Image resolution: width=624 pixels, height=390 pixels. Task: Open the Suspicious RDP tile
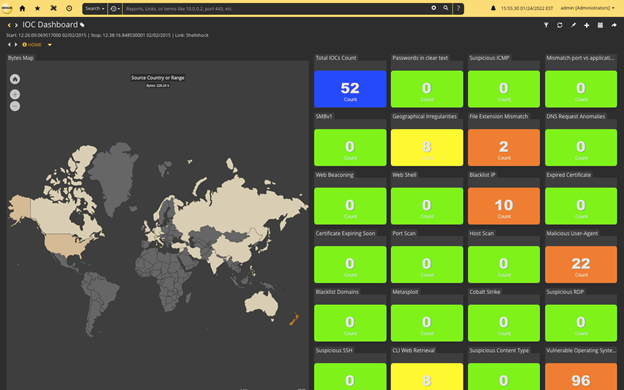581,323
